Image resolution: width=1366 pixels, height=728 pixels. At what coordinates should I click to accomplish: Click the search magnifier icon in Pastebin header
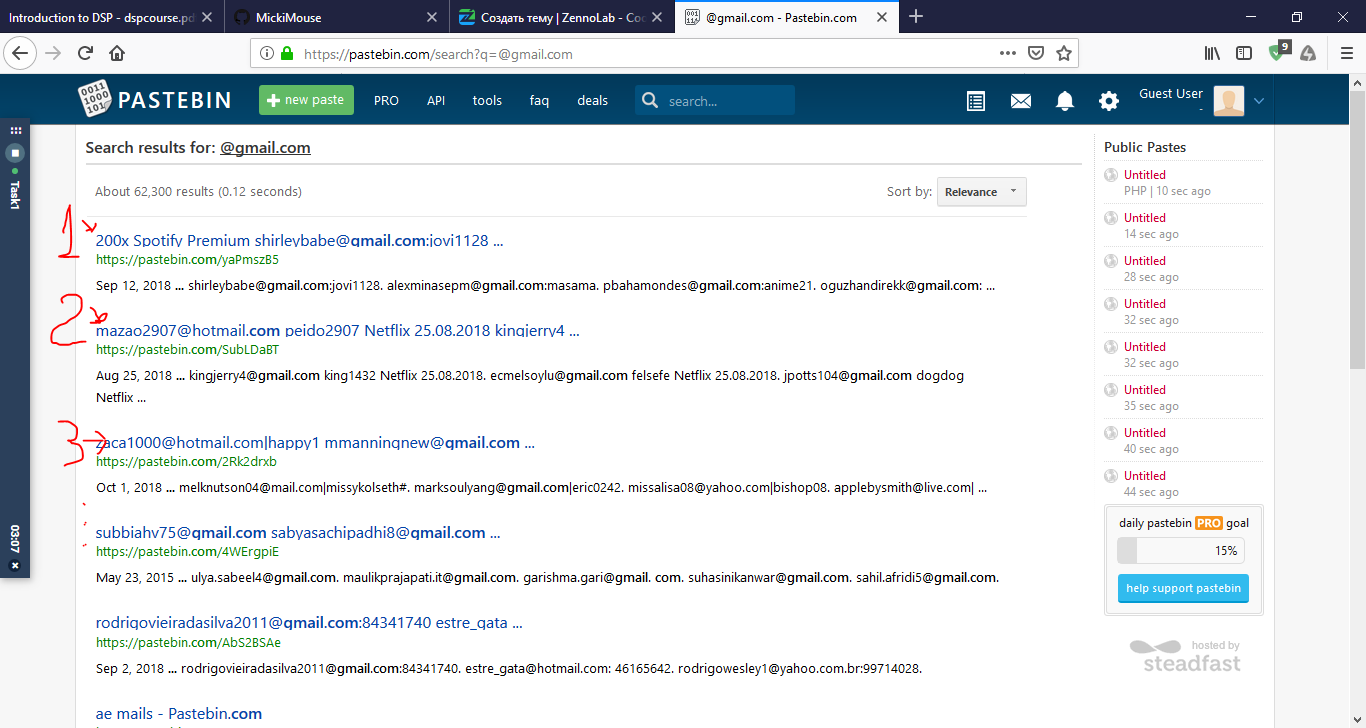[x=650, y=100]
